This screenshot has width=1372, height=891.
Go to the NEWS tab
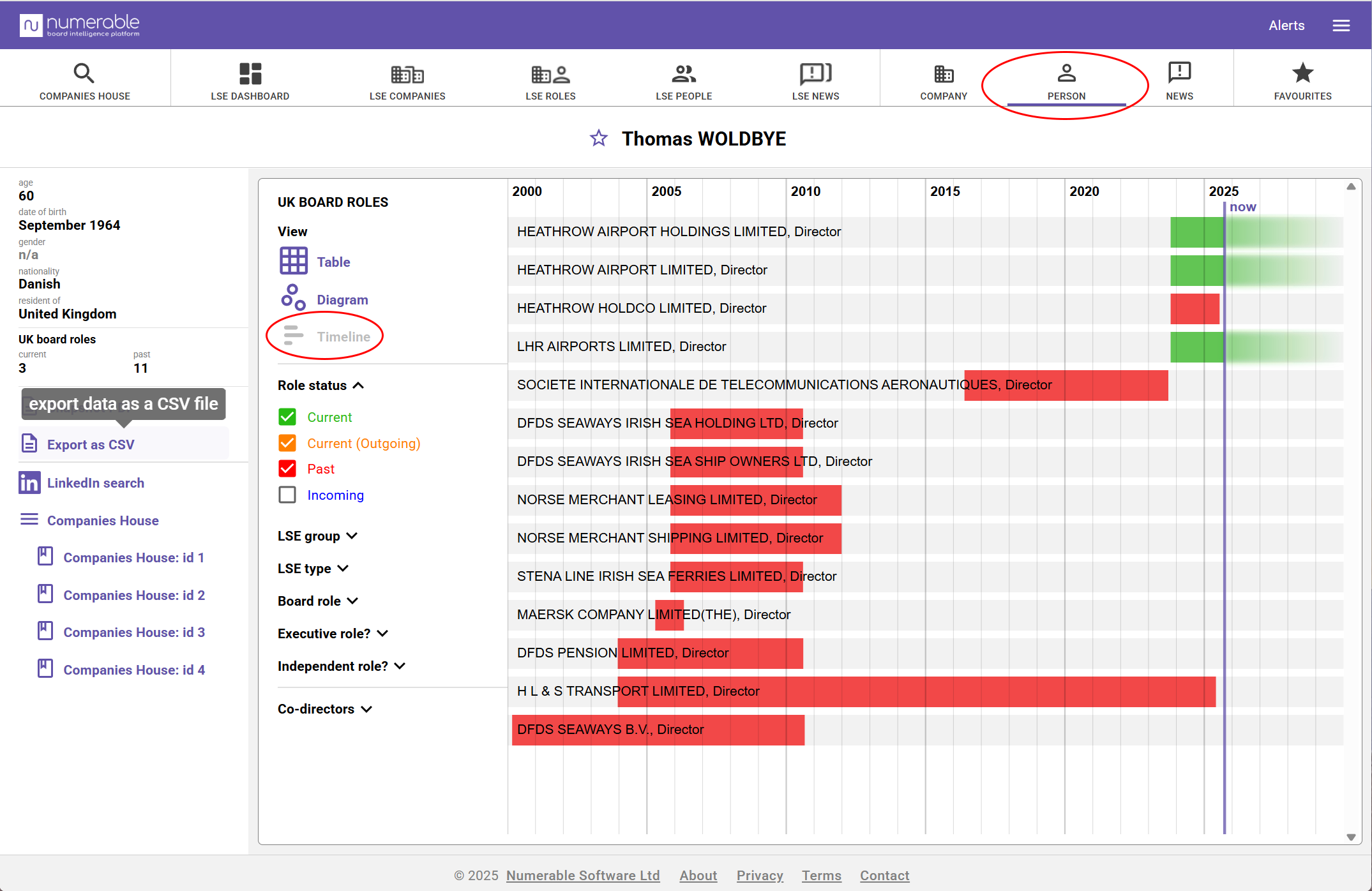point(1179,81)
